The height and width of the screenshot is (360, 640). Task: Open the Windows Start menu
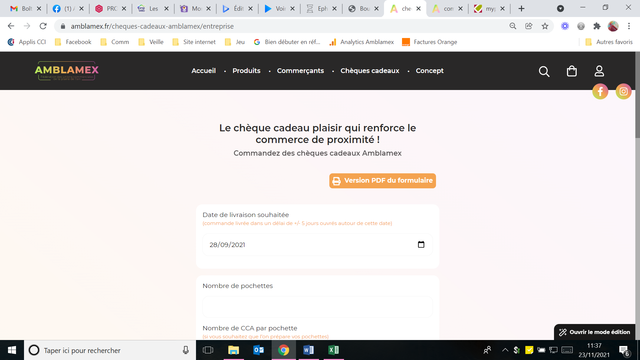pos(12,350)
